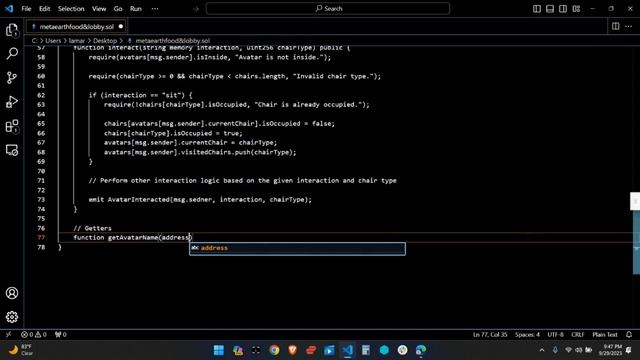Click the 'if (interaction == "sit")' line

click(140, 95)
